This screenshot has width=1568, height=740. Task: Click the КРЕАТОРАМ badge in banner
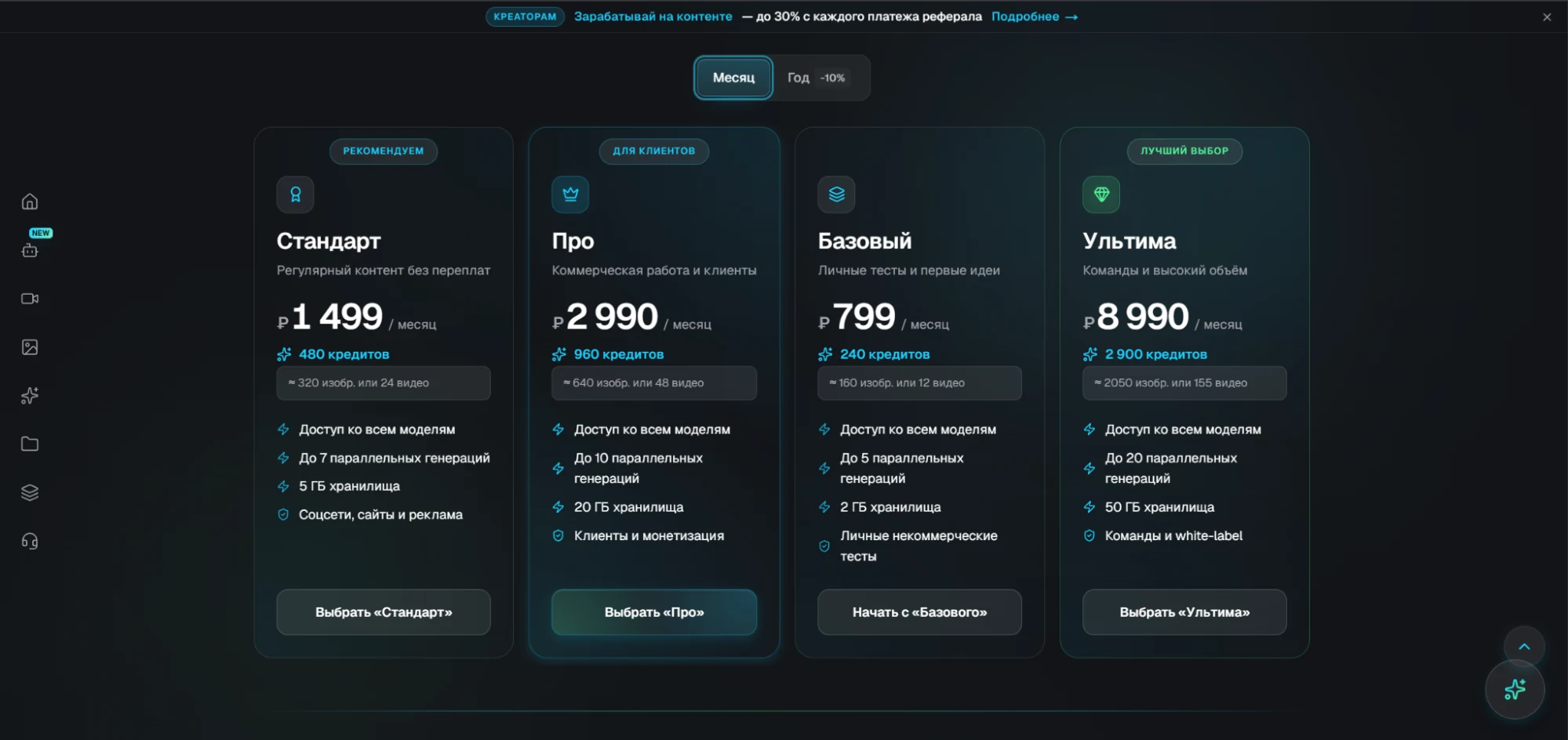(525, 16)
